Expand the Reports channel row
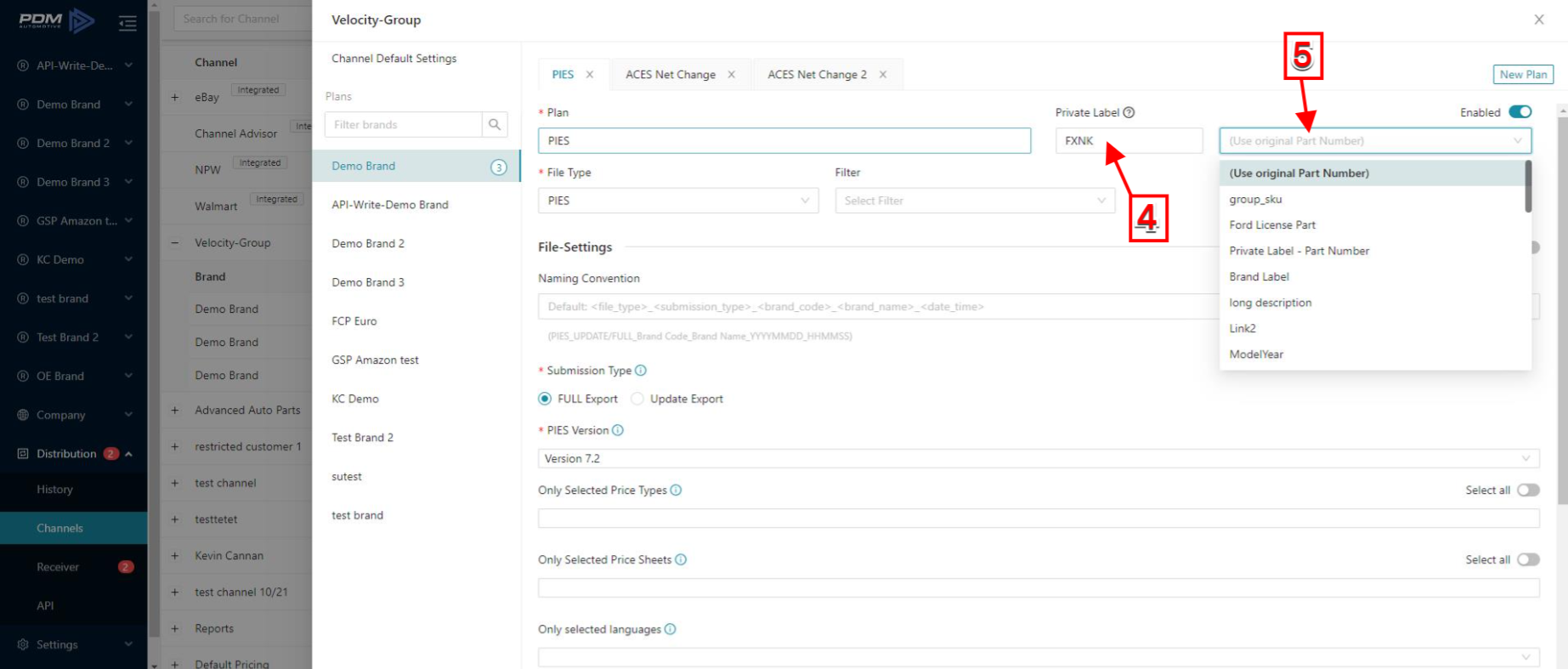The image size is (1568, 669). pos(175,629)
